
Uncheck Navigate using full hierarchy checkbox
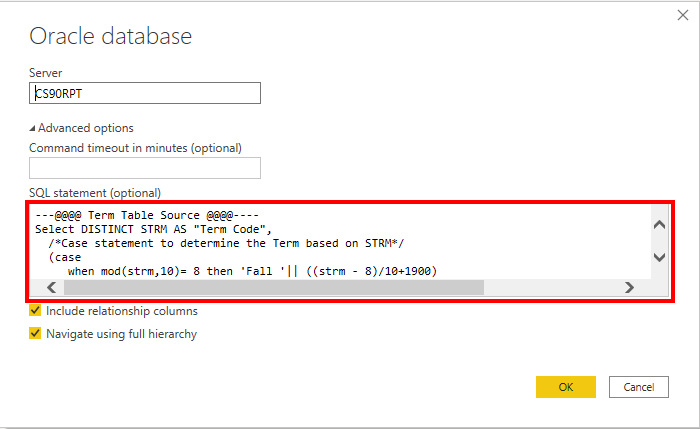coord(35,333)
